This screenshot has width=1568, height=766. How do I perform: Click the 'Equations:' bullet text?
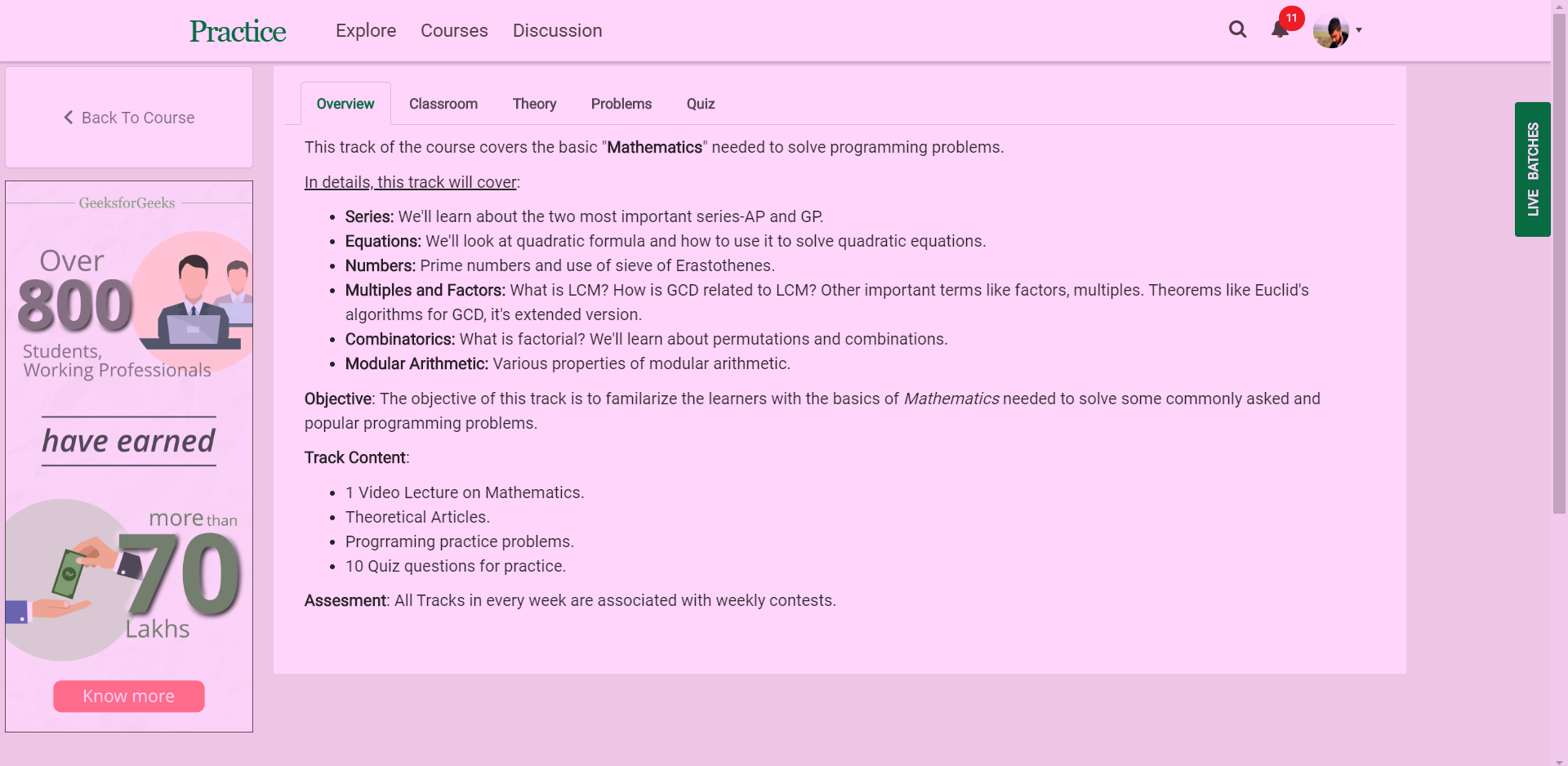point(383,241)
